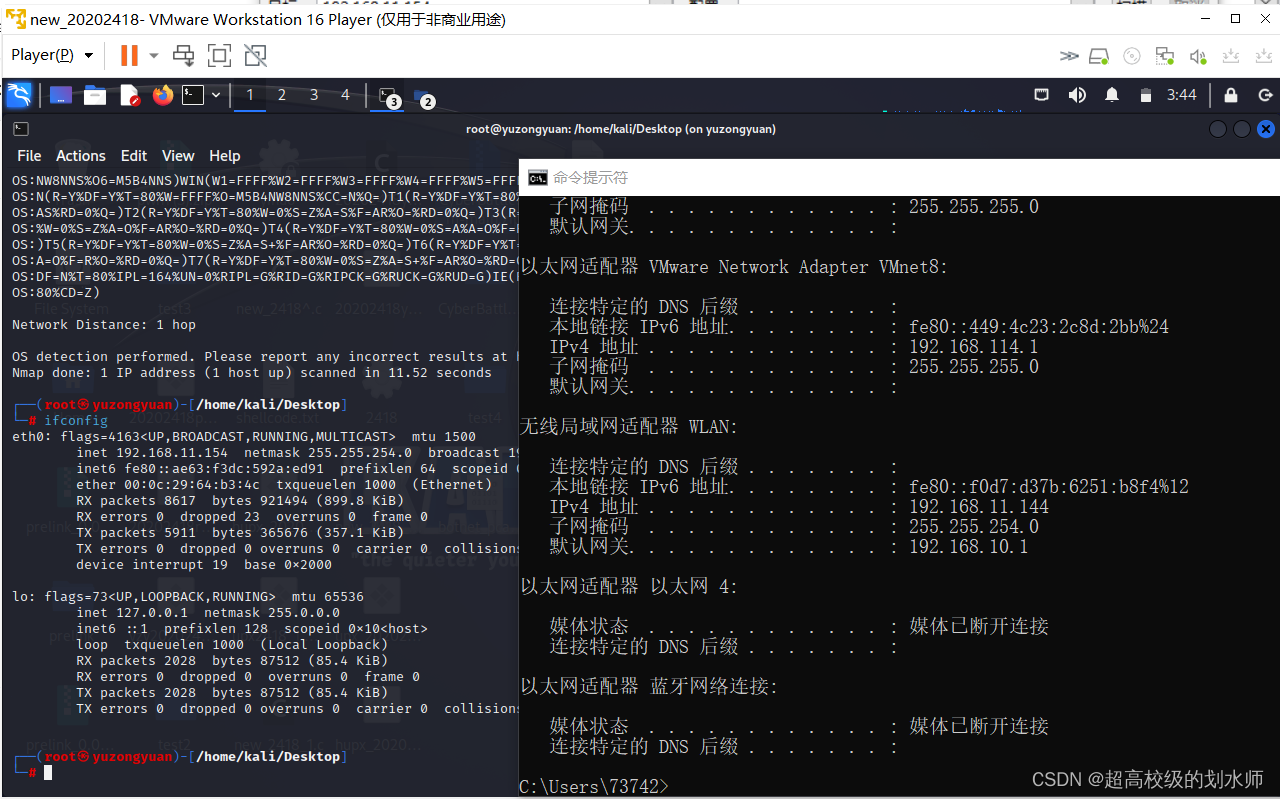Viewport: 1280px width, 799px height.
Task: Switch to workspace 4
Action: 345,95
